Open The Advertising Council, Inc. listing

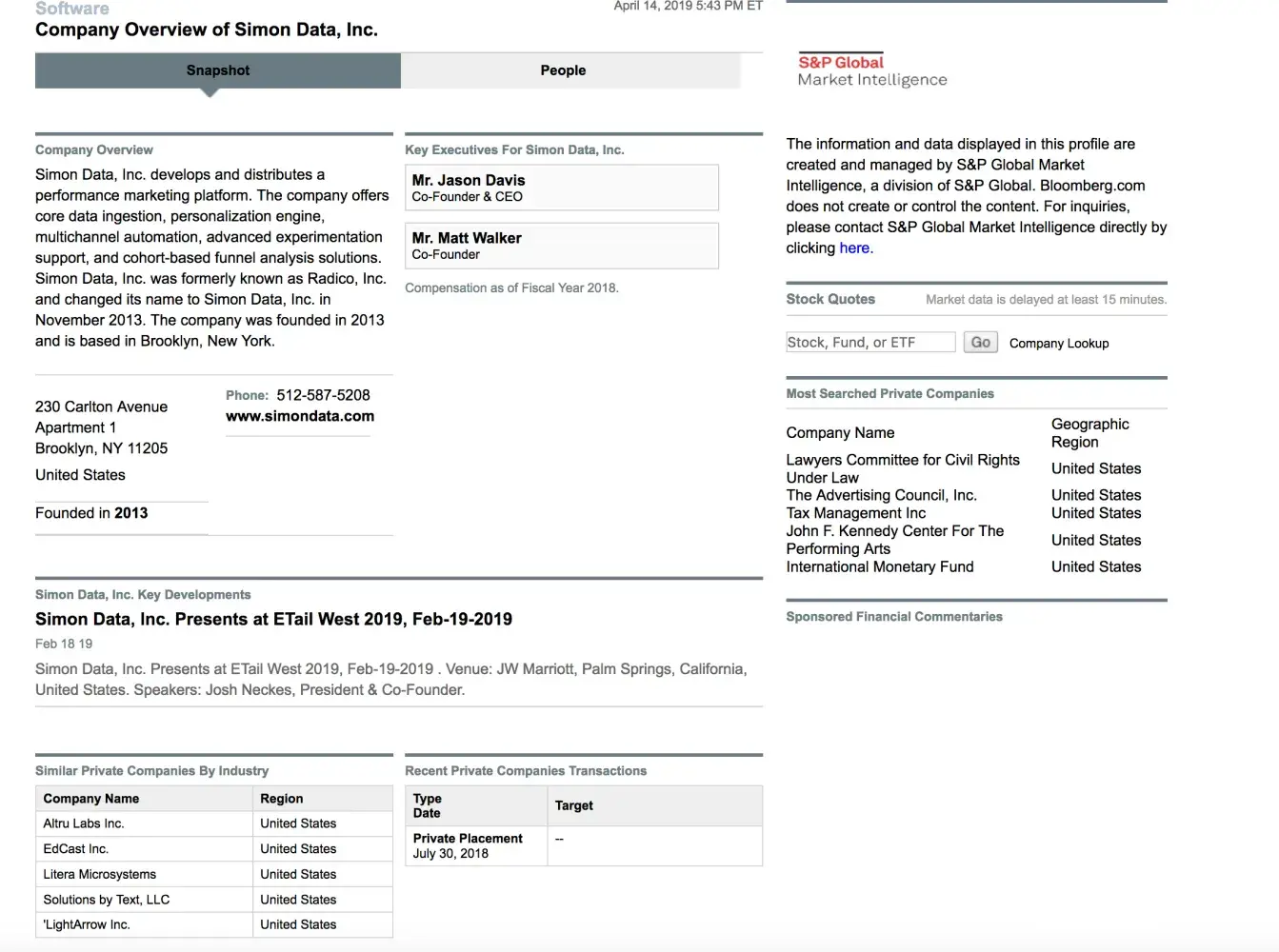[x=881, y=495]
